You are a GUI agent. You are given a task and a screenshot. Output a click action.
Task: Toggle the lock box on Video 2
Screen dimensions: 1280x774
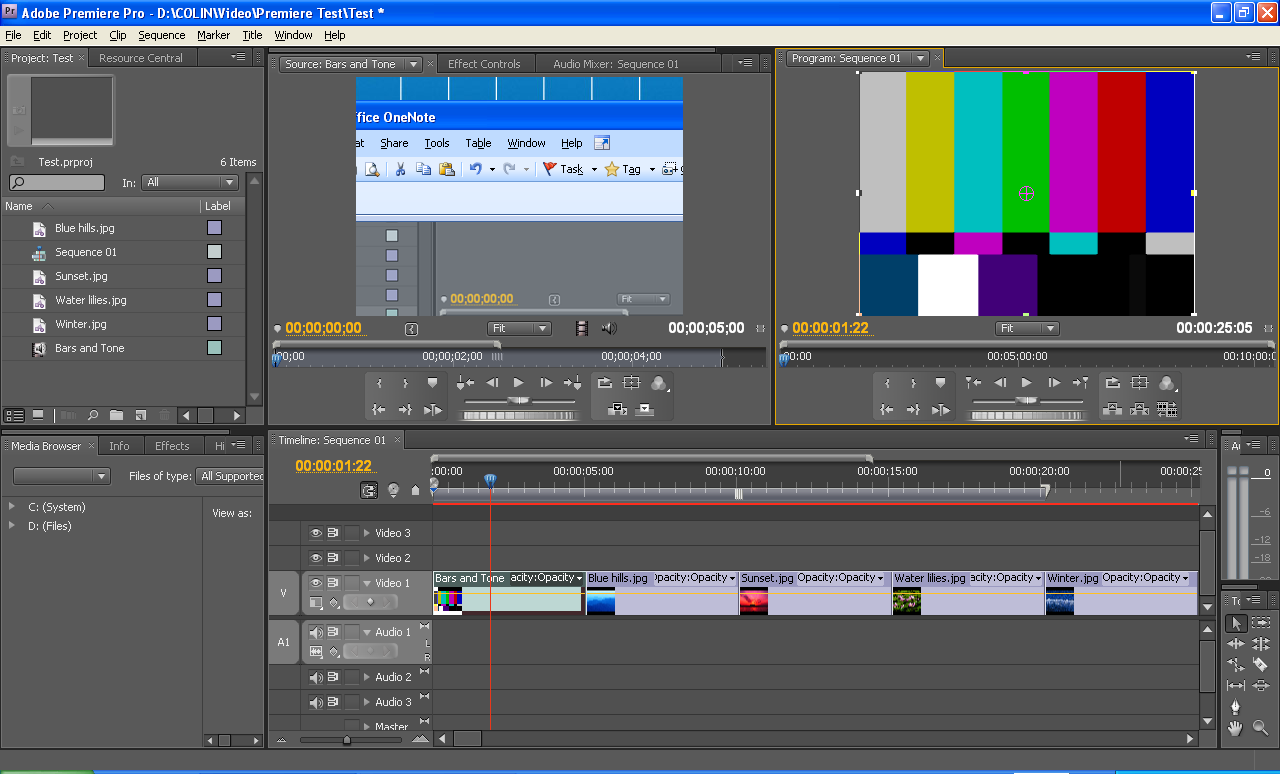tap(352, 558)
